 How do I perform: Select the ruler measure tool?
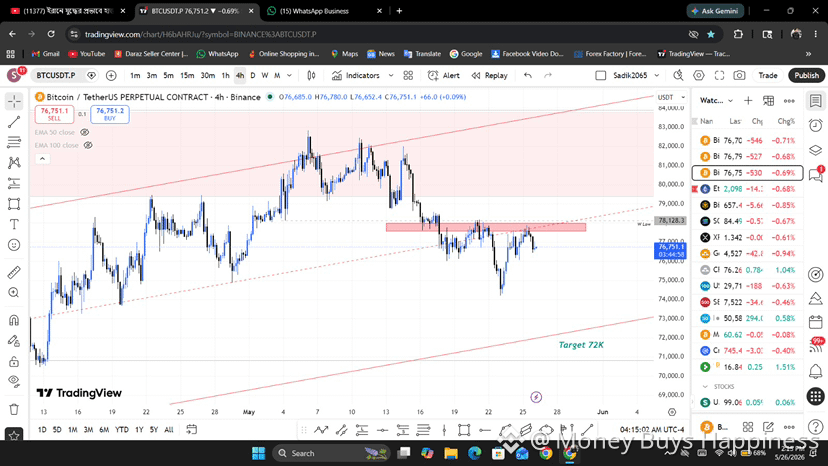pos(14,272)
